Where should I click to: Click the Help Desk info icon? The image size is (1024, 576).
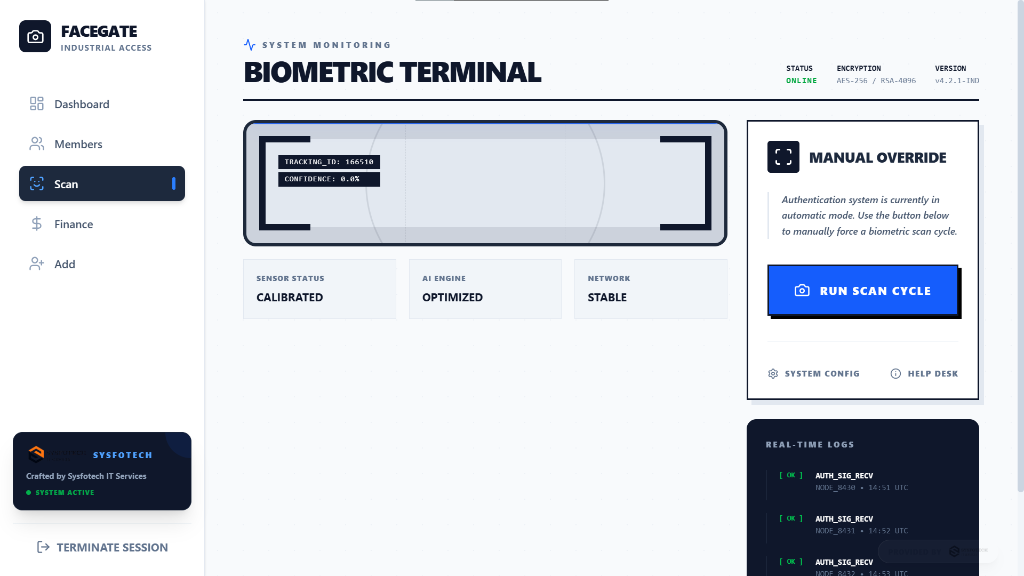coord(896,374)
